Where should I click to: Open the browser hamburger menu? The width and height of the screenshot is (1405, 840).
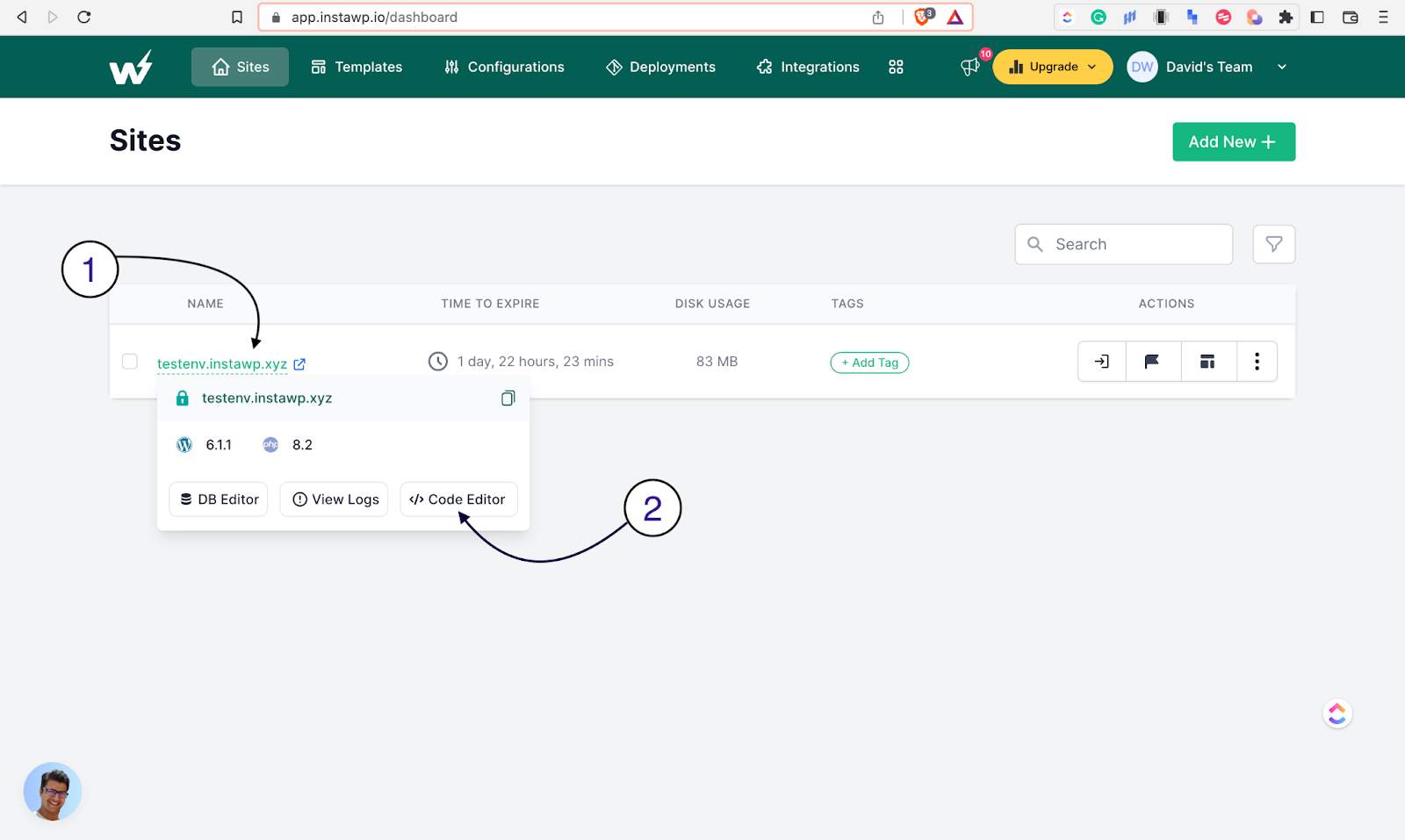(1383, 17)
